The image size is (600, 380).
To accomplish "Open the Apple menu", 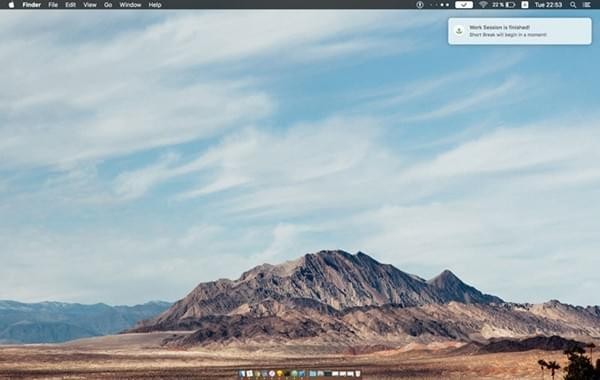I will [x=11, y=5].
